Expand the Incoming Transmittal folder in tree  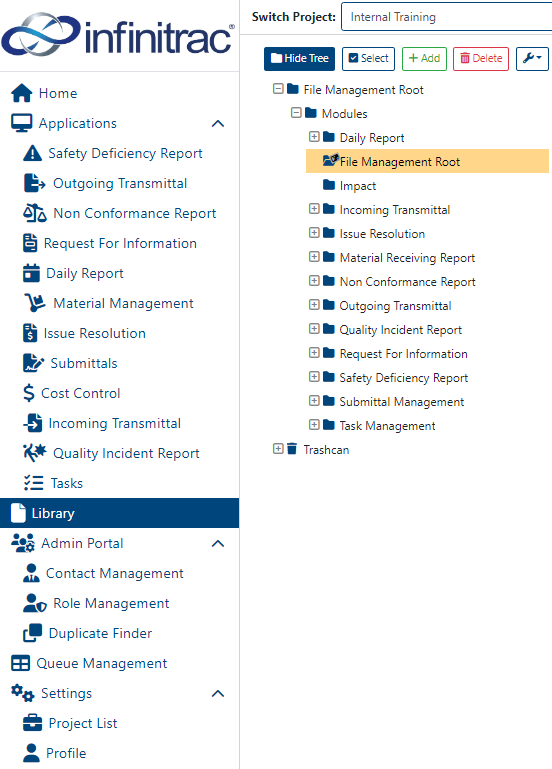[x=314, y=208]
